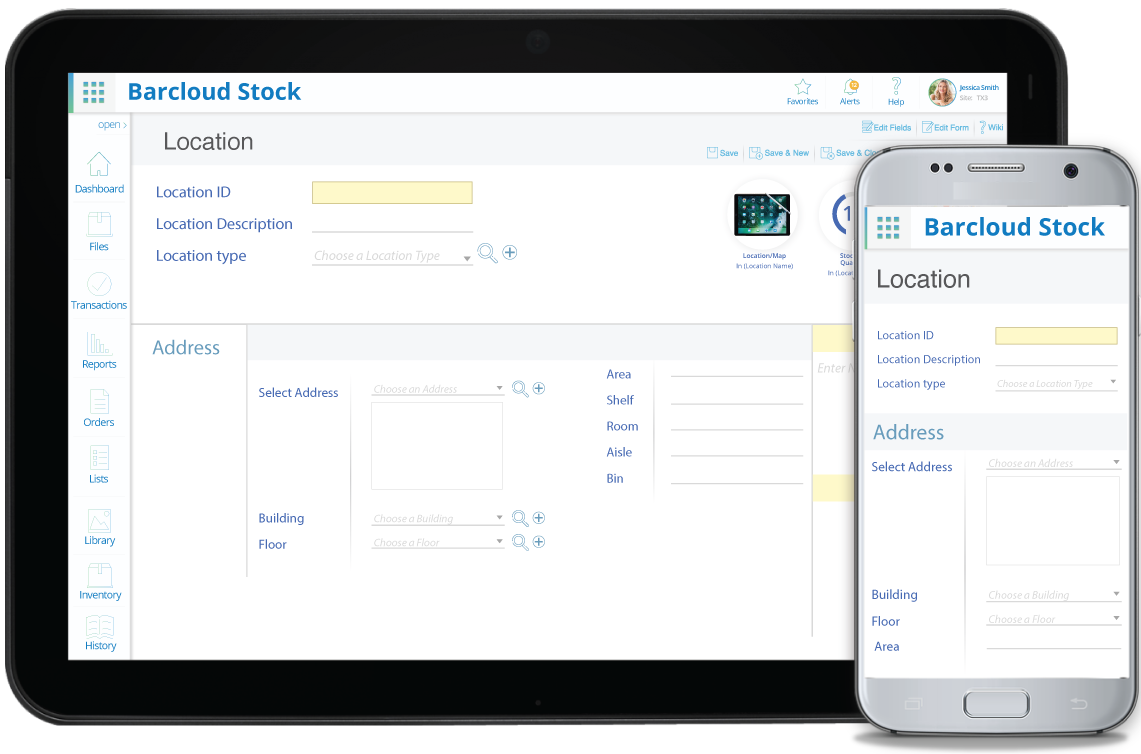The width and height of the screenshot is (1141, 754).
Task: Add new building plus icon
Action: 538,518
